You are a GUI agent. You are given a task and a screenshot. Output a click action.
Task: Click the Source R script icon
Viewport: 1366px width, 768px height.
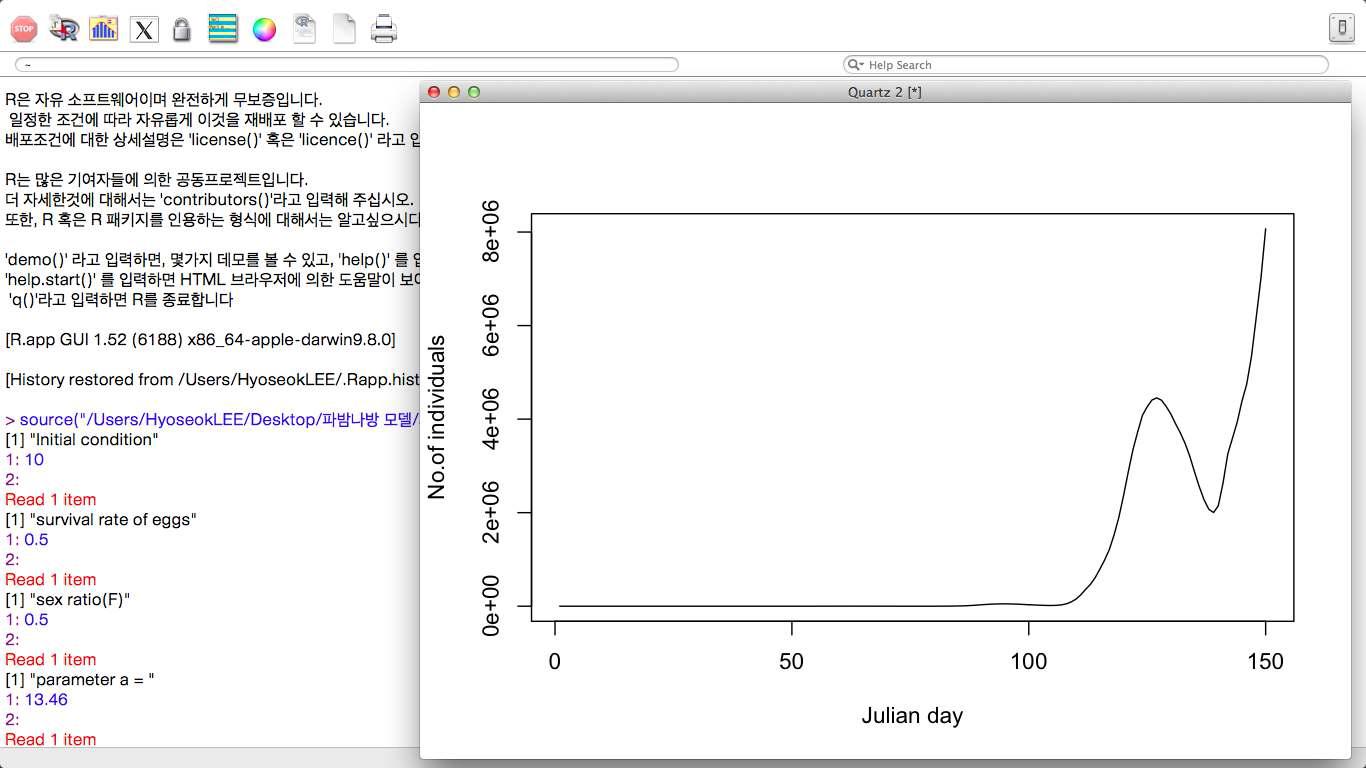click(x=64, y=29)
